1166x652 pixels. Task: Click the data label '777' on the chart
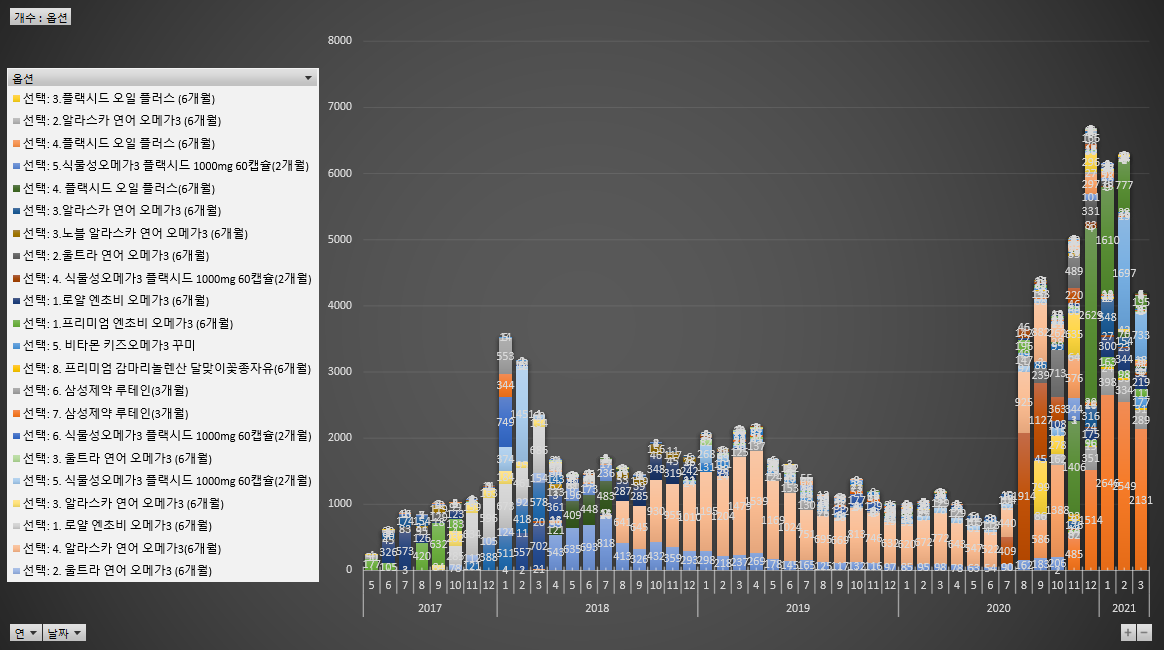(1124, 185)
